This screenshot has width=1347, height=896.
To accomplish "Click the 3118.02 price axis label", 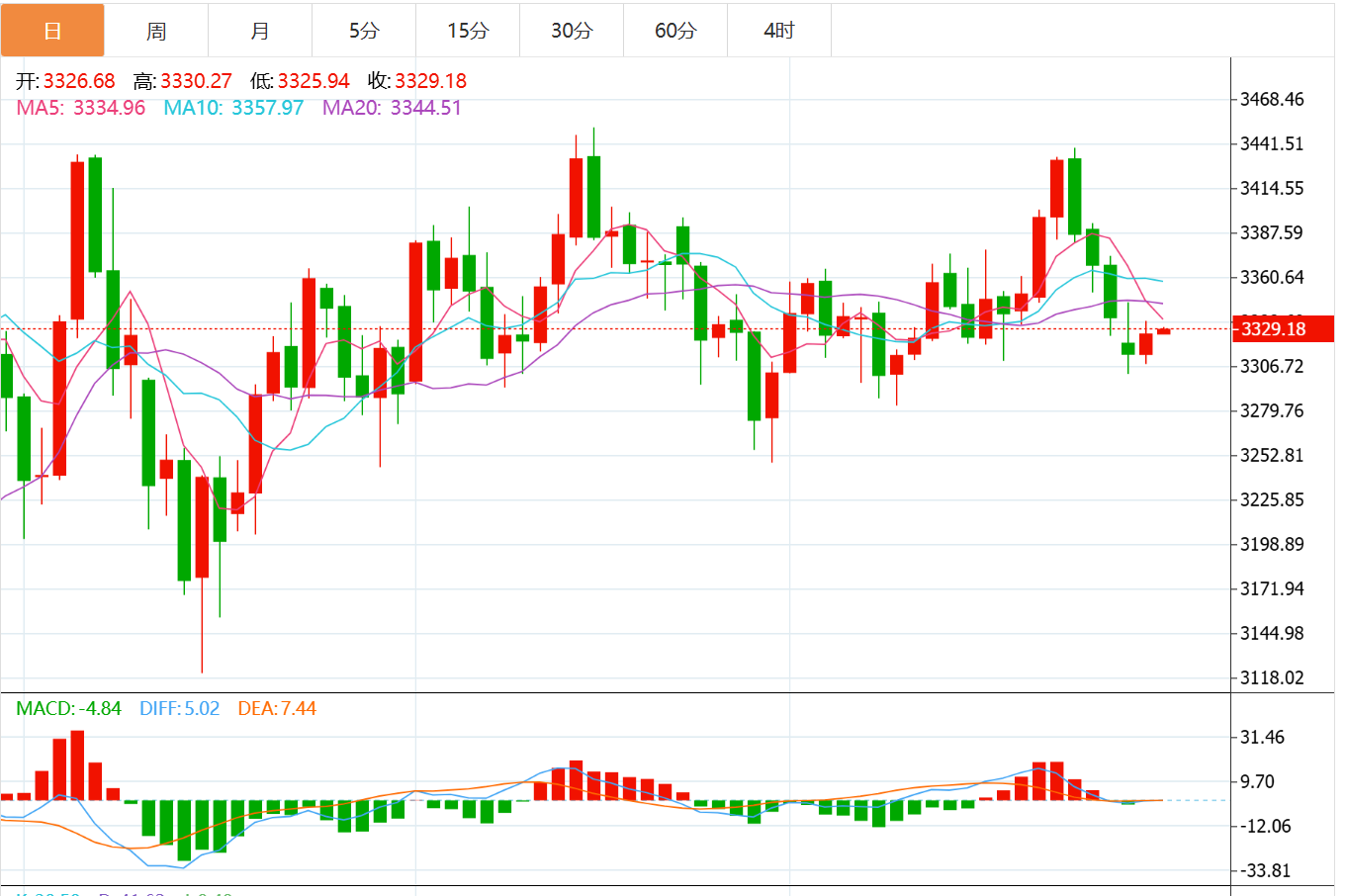I will click(1272, 677).
